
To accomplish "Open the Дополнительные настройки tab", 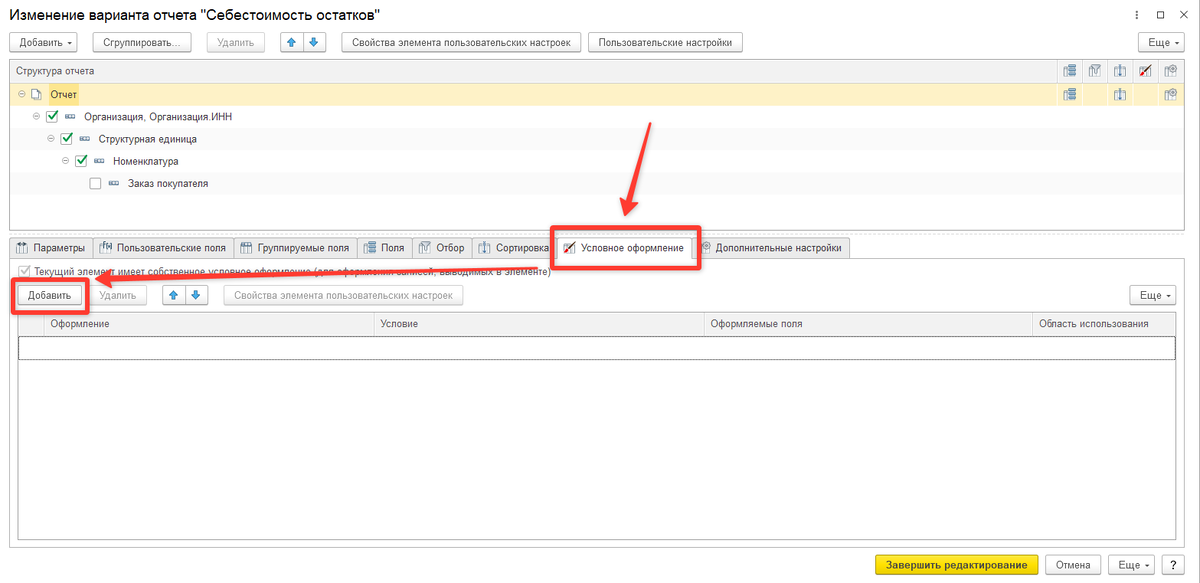I will point(773,248).
